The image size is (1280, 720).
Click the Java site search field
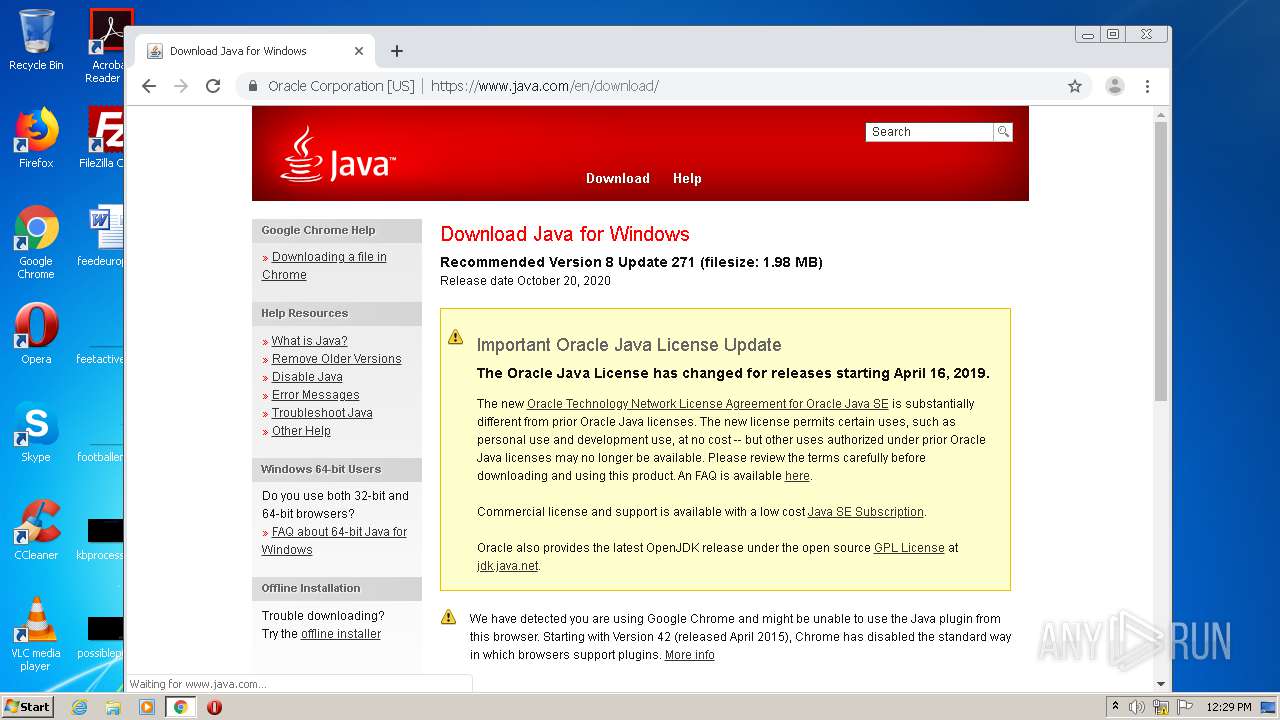(x=929, y=132)
